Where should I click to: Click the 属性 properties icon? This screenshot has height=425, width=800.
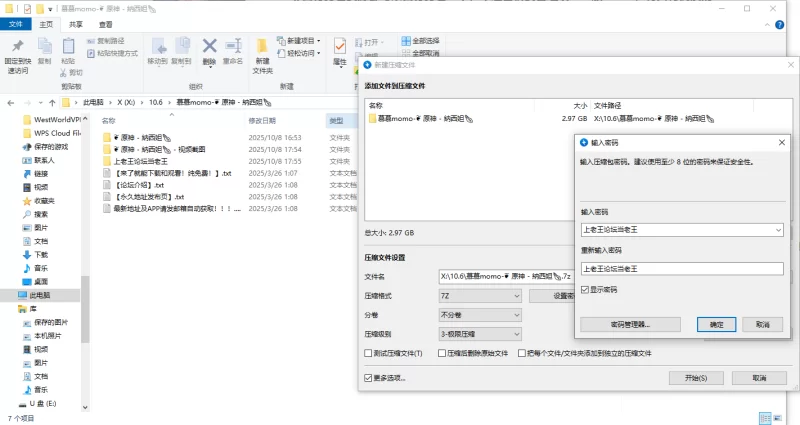click(x=340, y=47)
